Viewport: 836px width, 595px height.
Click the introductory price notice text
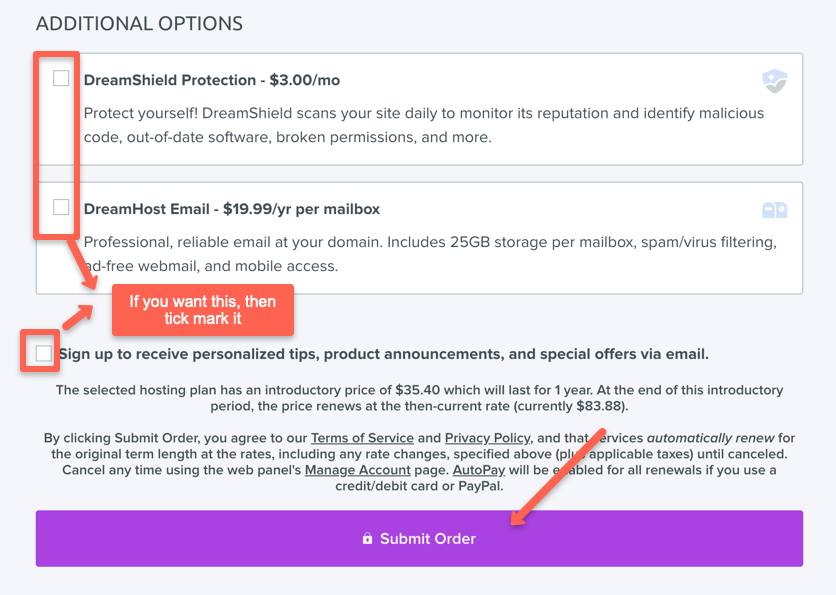tap(418, 398)
